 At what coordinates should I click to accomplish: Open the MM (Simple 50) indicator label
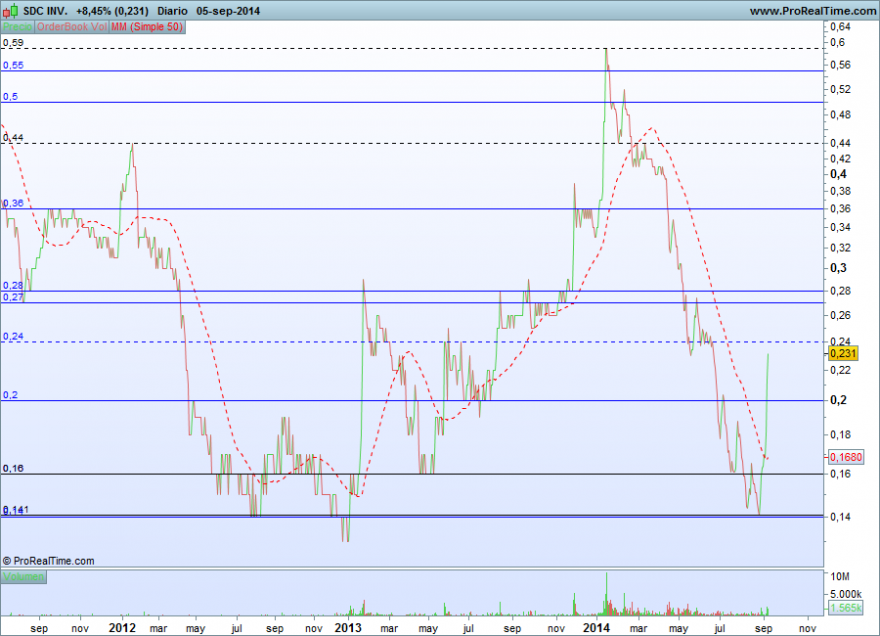coord(147,26)
